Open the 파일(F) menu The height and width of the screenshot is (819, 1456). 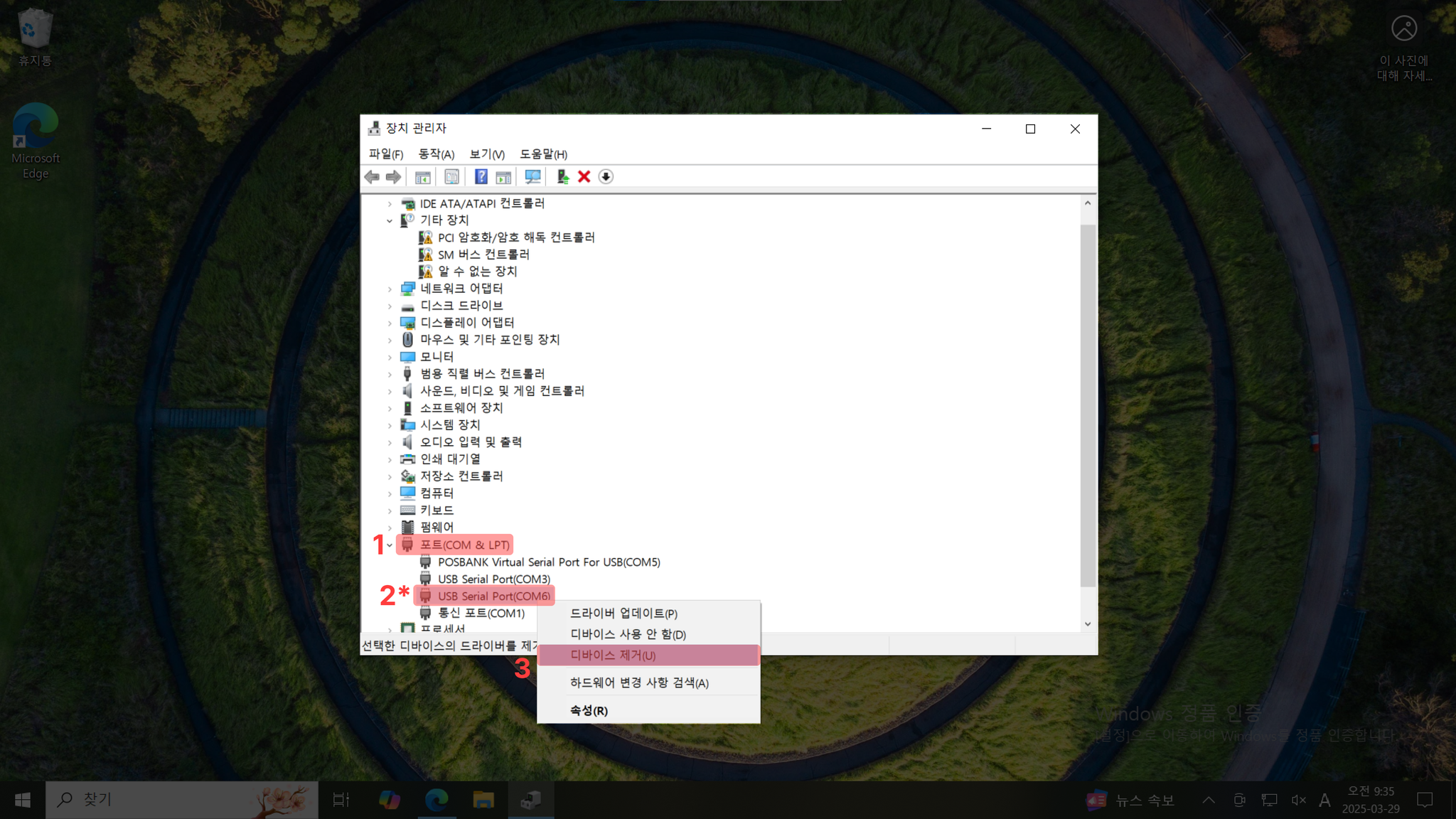[386, 154]
